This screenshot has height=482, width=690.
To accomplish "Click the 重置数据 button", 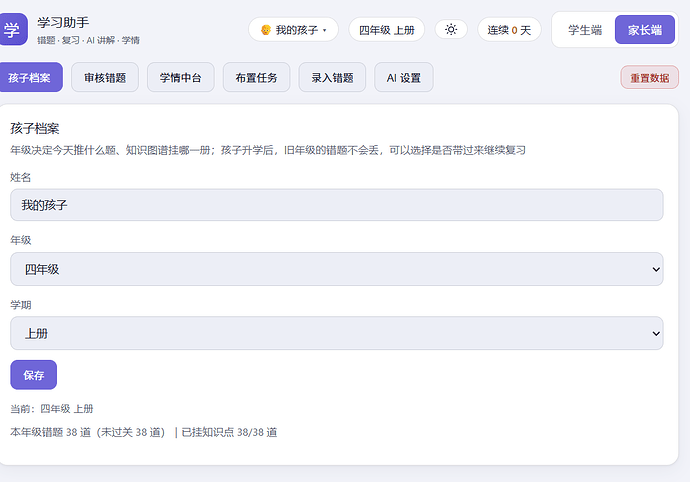I will (650, 77).
